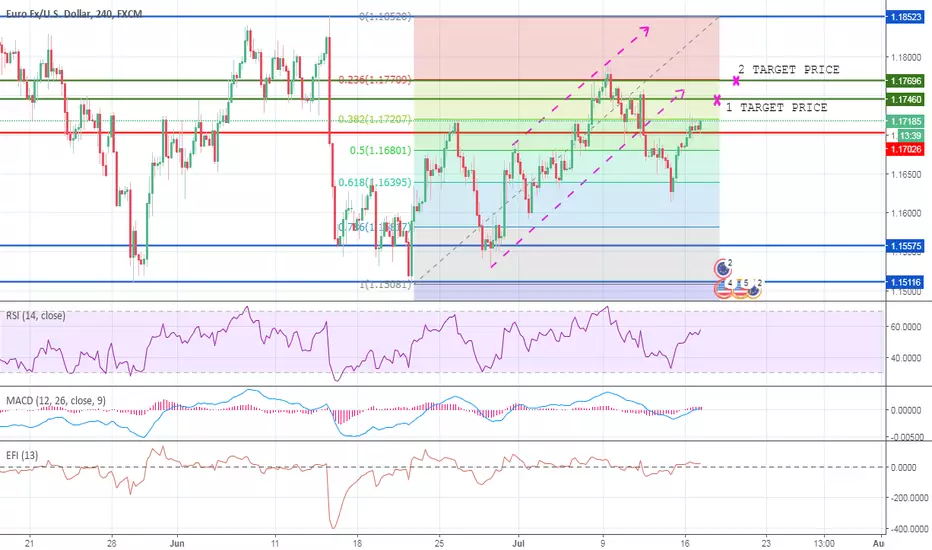Click the Fibonacci label 0.382(1.17207)
Viewport: 932px width, 550px height.
pyautogui.click(x=374, y=120)
